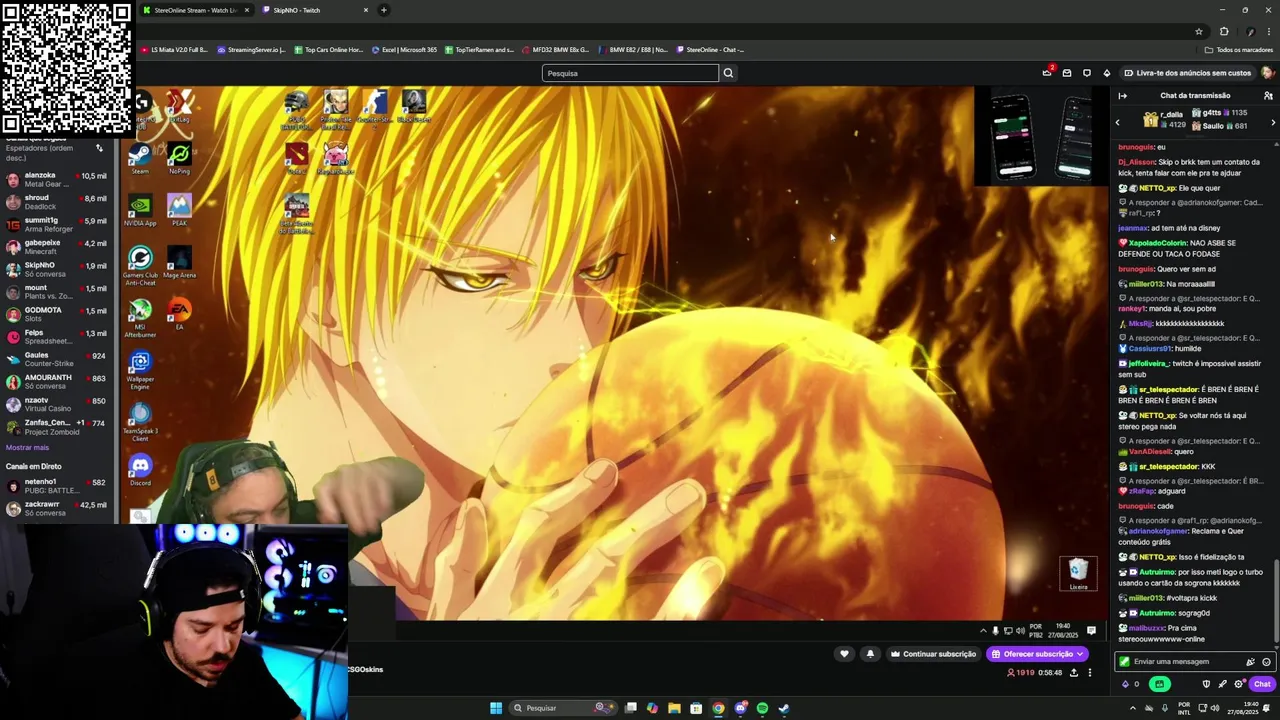Viewport: 1280px width, 720px height.
Task: Open the Dota 2 desktop shortcut
Action: [296, 158]
